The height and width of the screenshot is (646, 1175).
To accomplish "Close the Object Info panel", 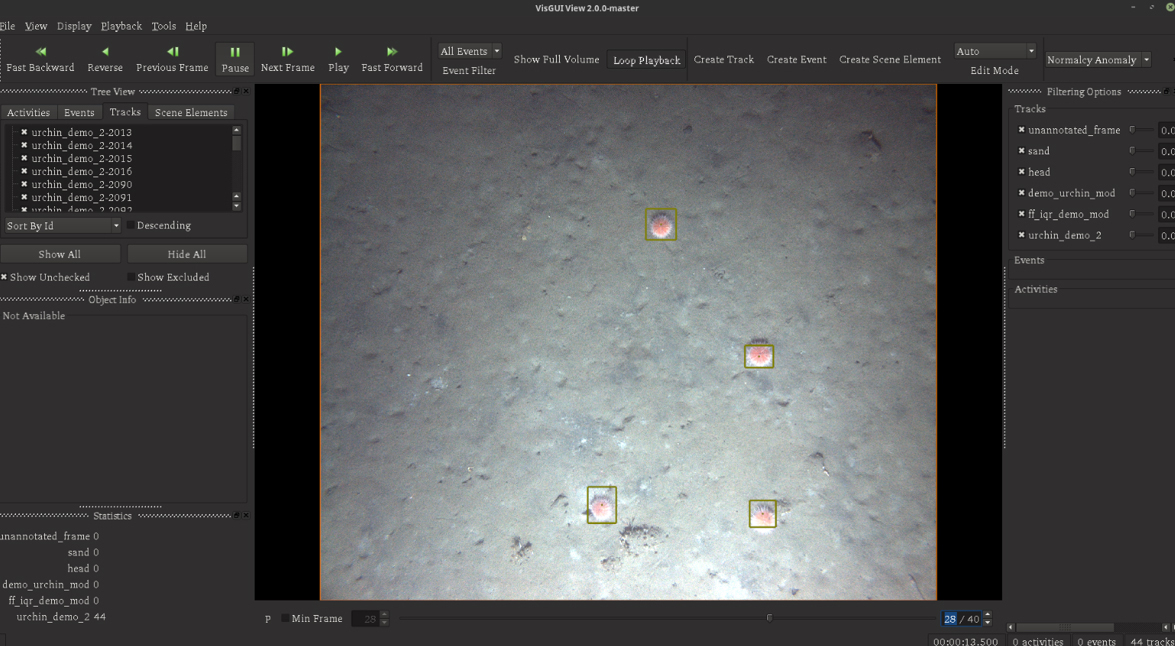I will (x=246, y=300).
